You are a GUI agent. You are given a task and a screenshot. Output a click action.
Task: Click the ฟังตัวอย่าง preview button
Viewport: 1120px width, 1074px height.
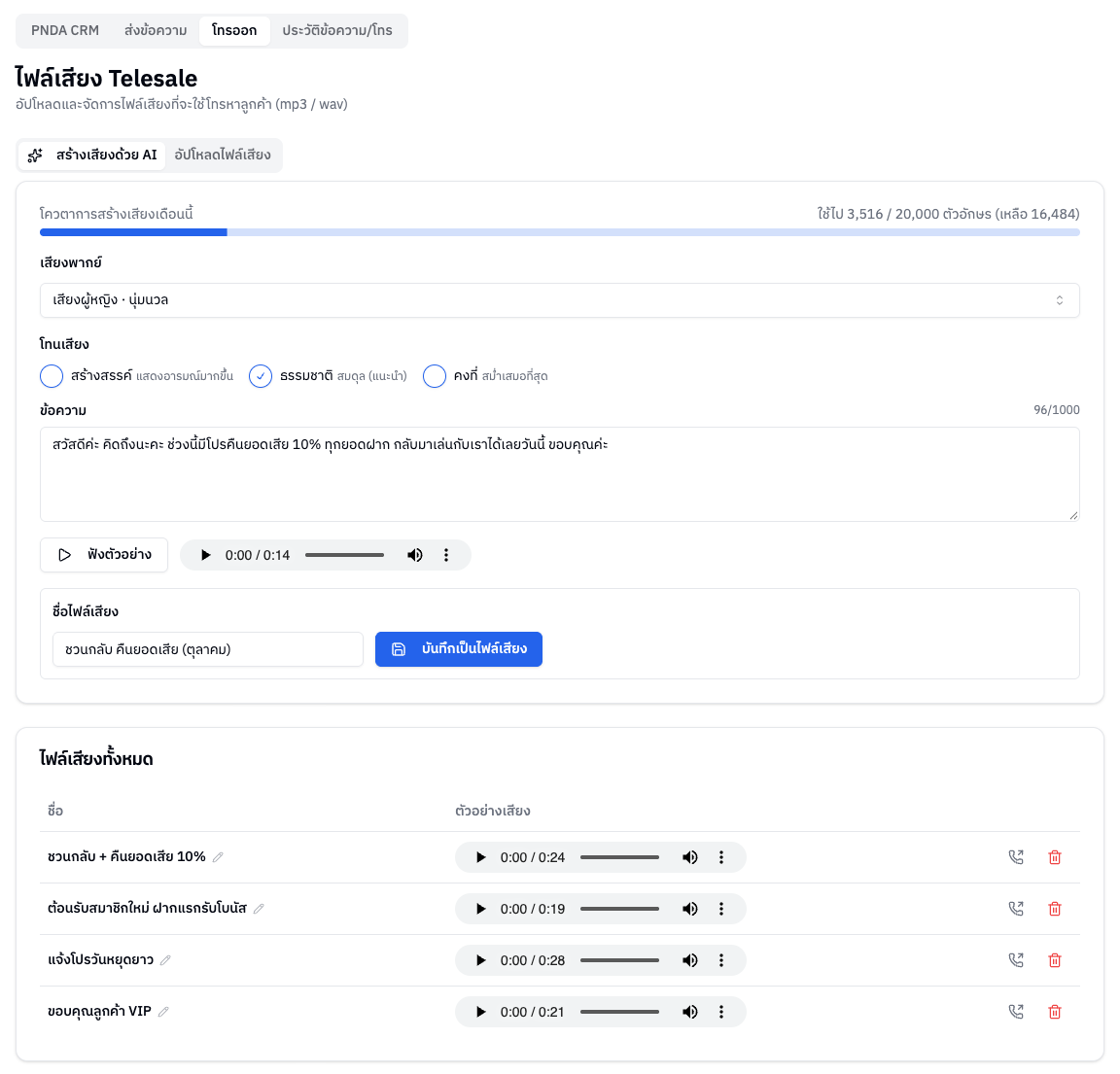104,555
